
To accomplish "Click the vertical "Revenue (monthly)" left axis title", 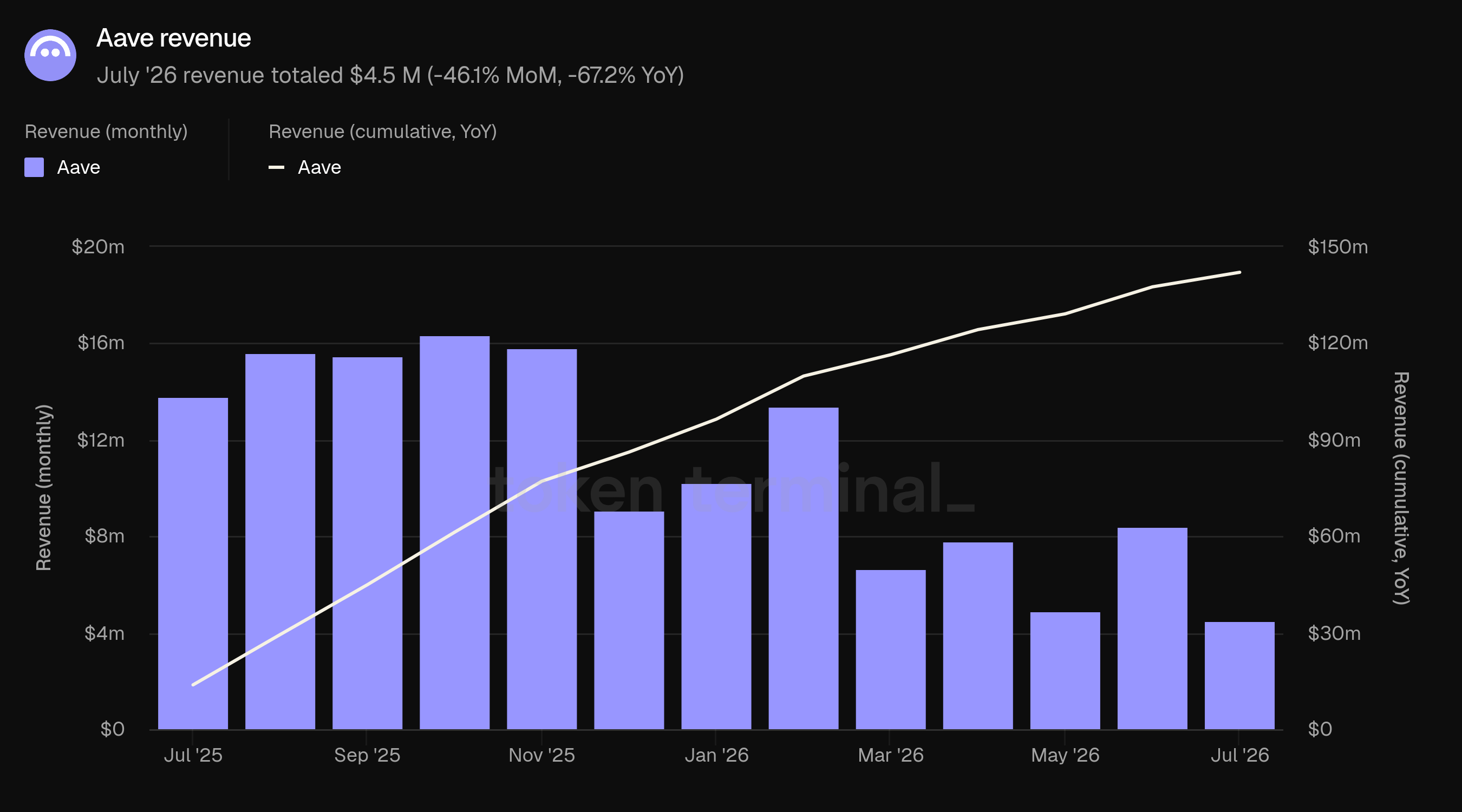I will click(44, 487).
